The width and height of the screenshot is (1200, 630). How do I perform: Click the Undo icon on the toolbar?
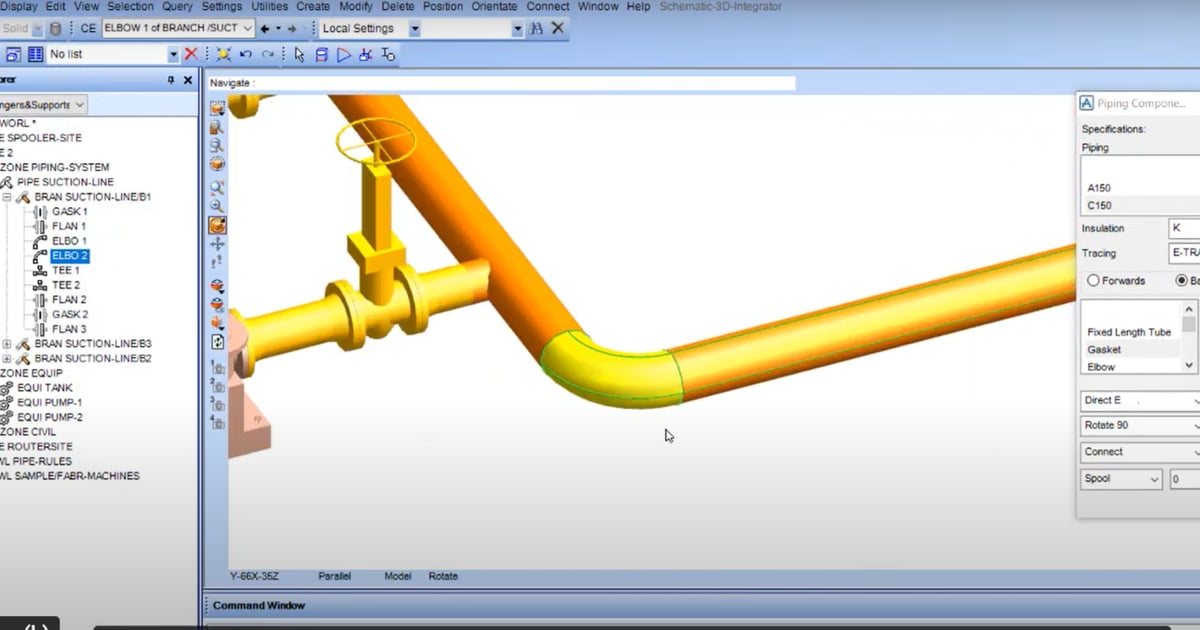point(245,53)
